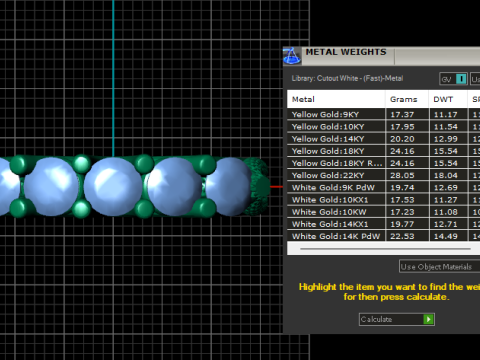Click the horizontal scrollbar under metal table
The width and height of the screenshot is (480, 360).
(x=385, y=249)
